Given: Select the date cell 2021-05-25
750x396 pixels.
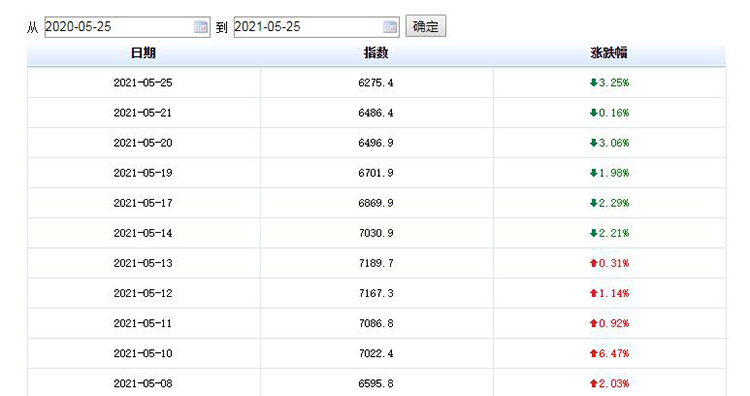Looking at the screenshot, I should [143, 83].
